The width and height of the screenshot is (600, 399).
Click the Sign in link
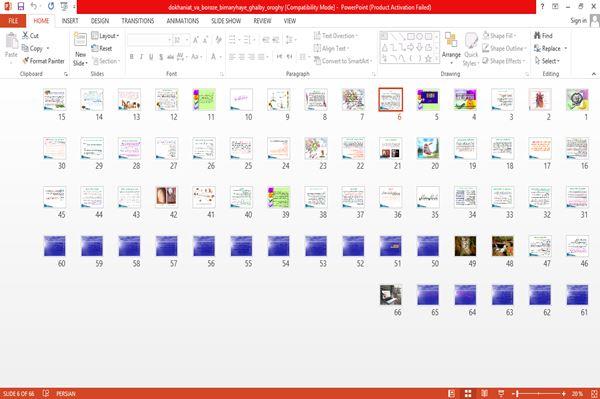(x=578, y=21)
